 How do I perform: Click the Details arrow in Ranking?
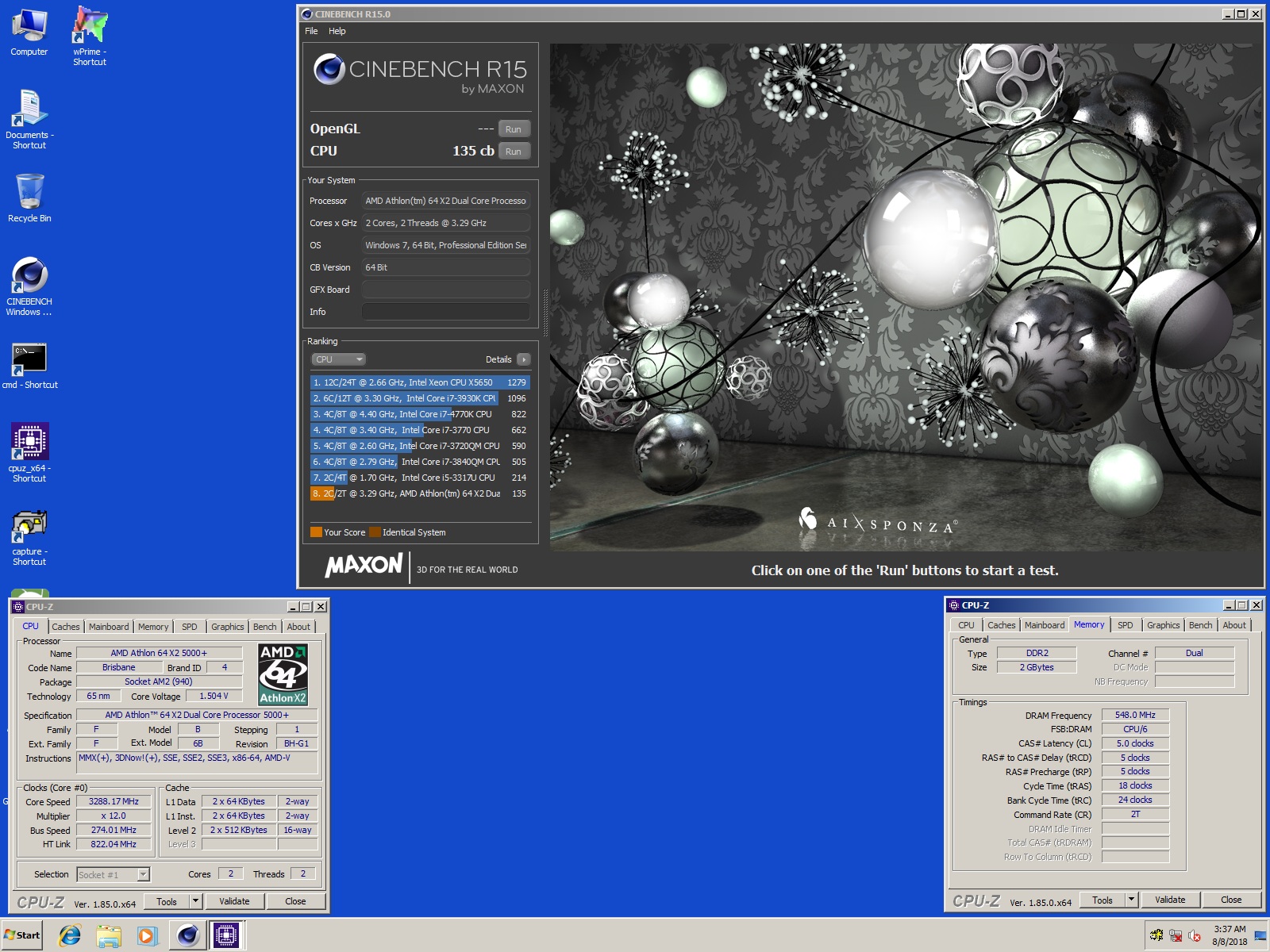pos(524,359)
